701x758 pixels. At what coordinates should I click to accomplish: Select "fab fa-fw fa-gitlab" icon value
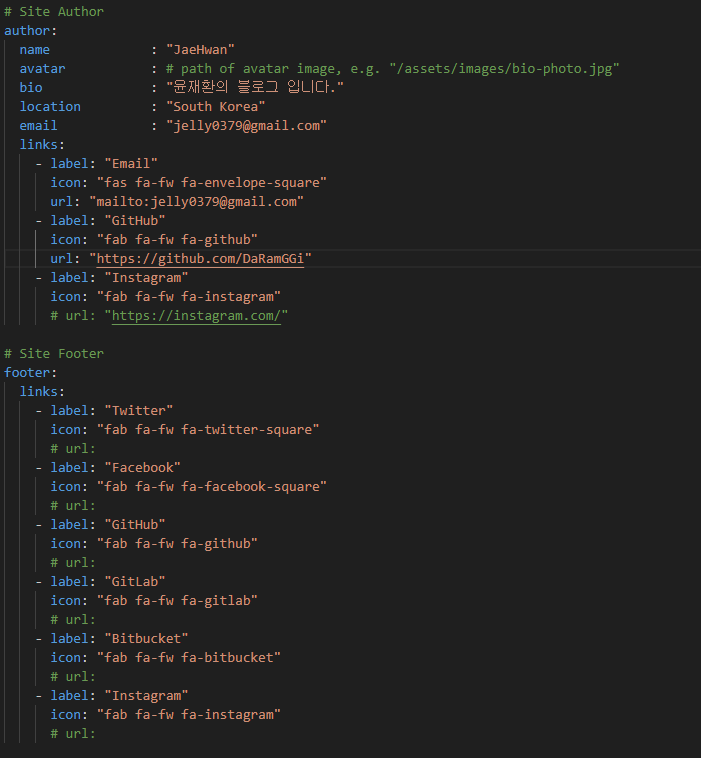point(177,600)
